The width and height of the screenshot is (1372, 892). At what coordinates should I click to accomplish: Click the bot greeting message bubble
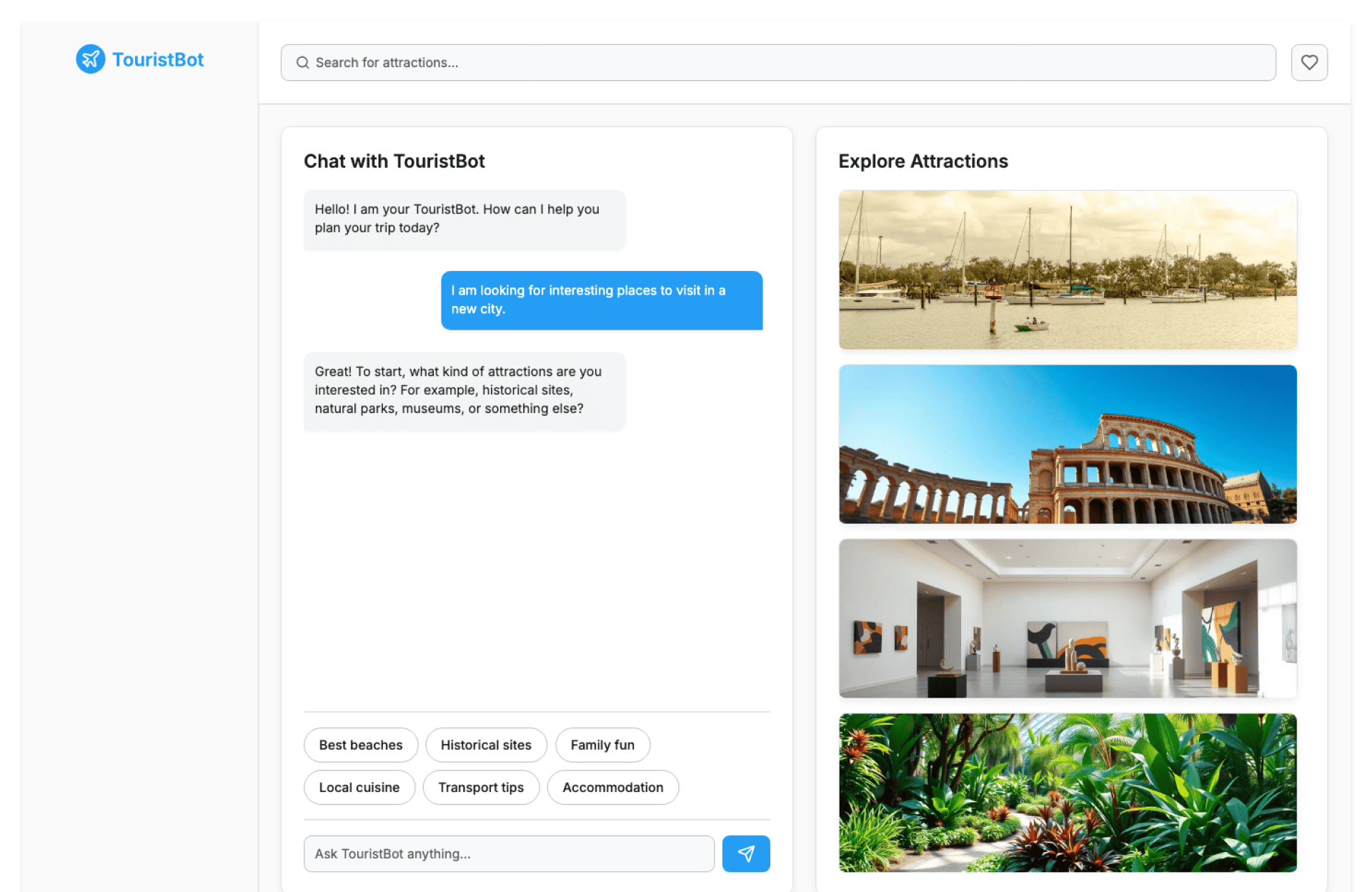tap(464, 219)
